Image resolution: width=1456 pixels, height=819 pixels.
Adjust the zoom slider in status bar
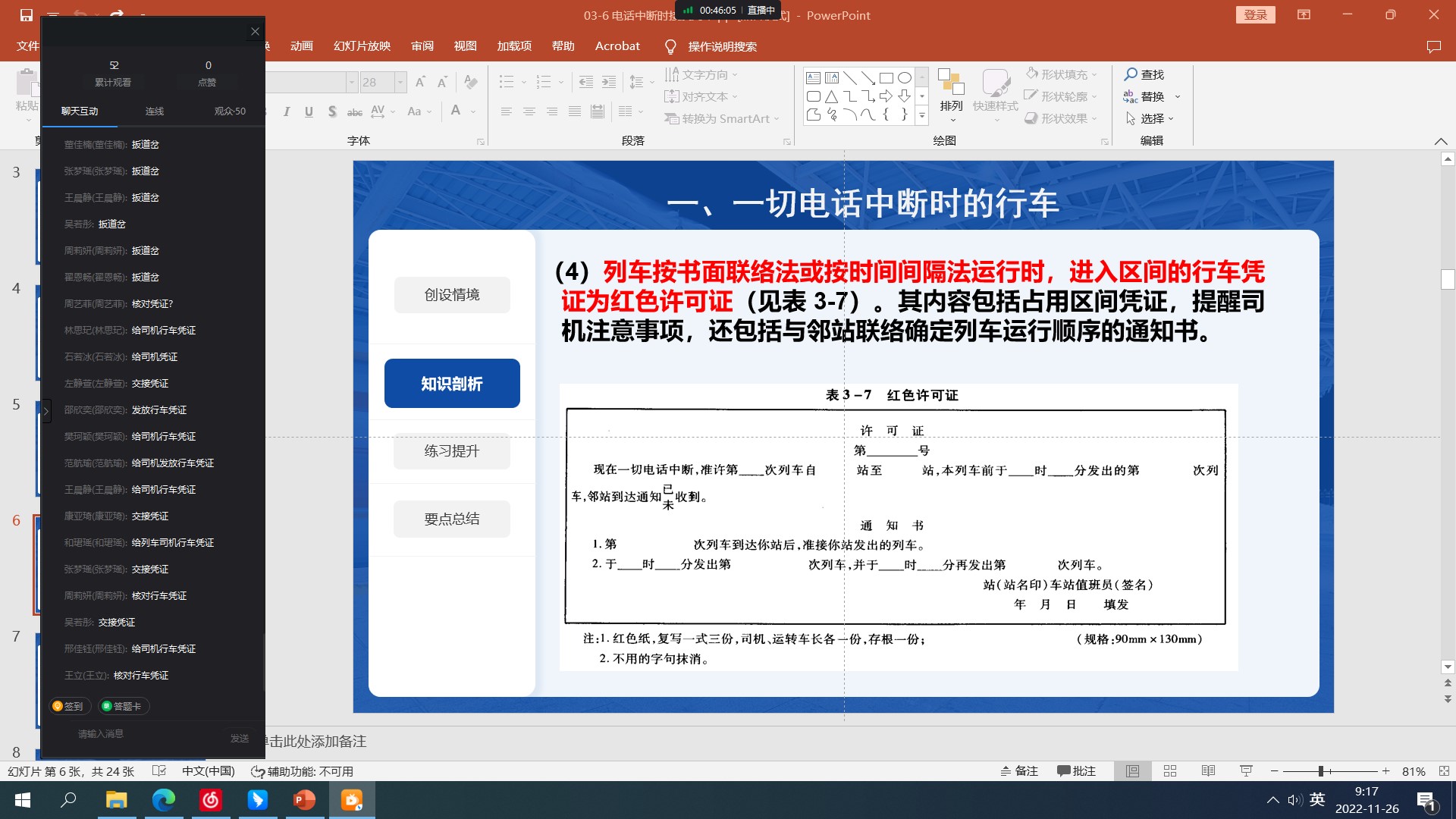coord(1321,771)
